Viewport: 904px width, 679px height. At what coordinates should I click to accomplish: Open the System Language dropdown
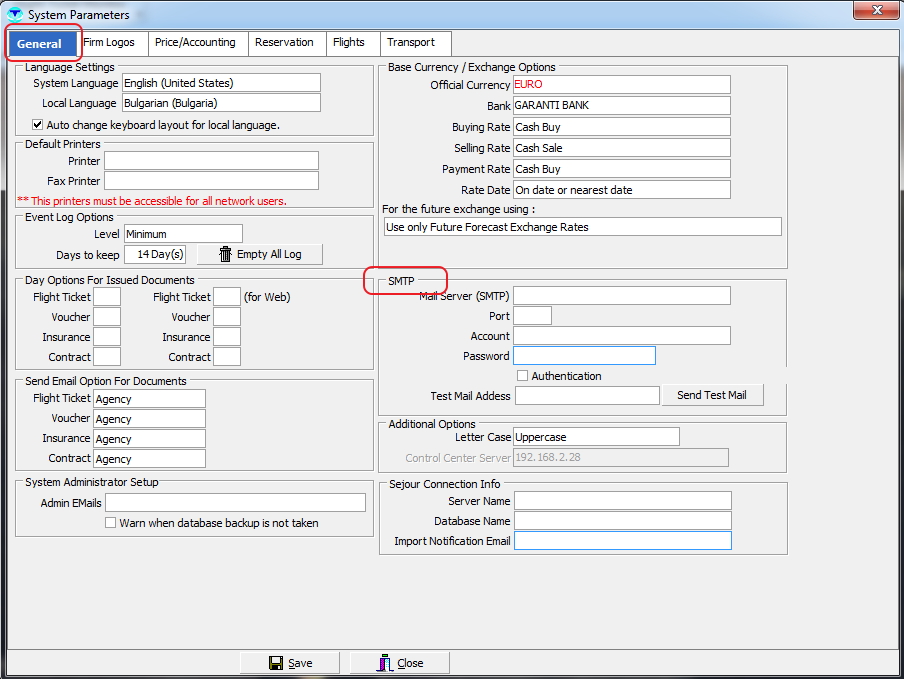221,83
